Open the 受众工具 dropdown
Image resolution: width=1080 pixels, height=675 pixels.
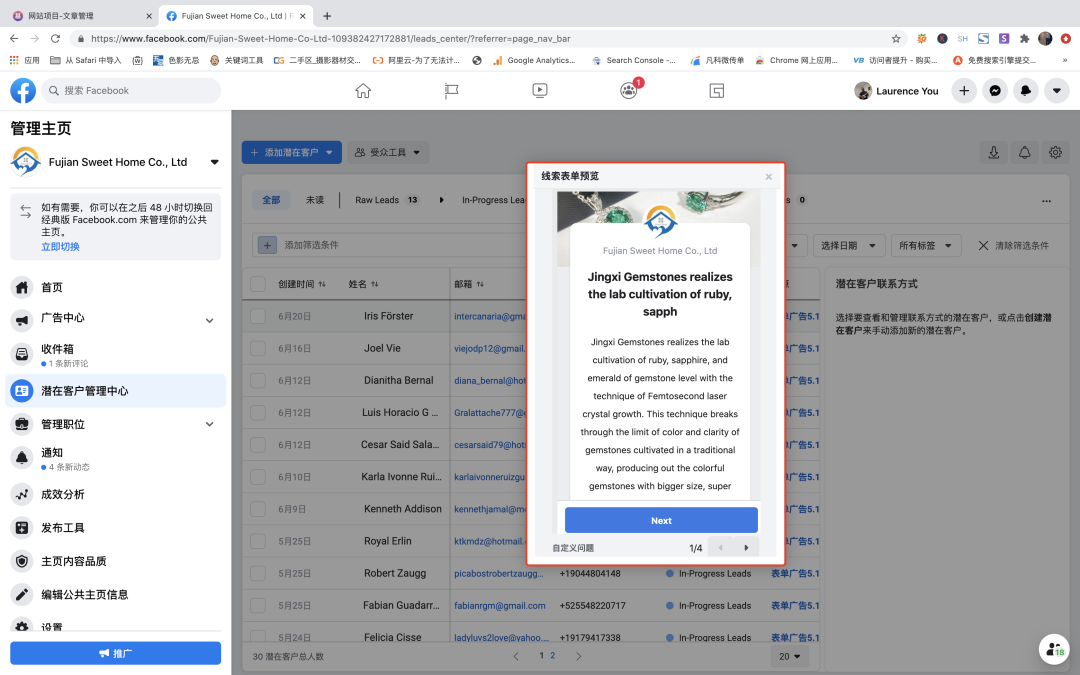[388, 152]
